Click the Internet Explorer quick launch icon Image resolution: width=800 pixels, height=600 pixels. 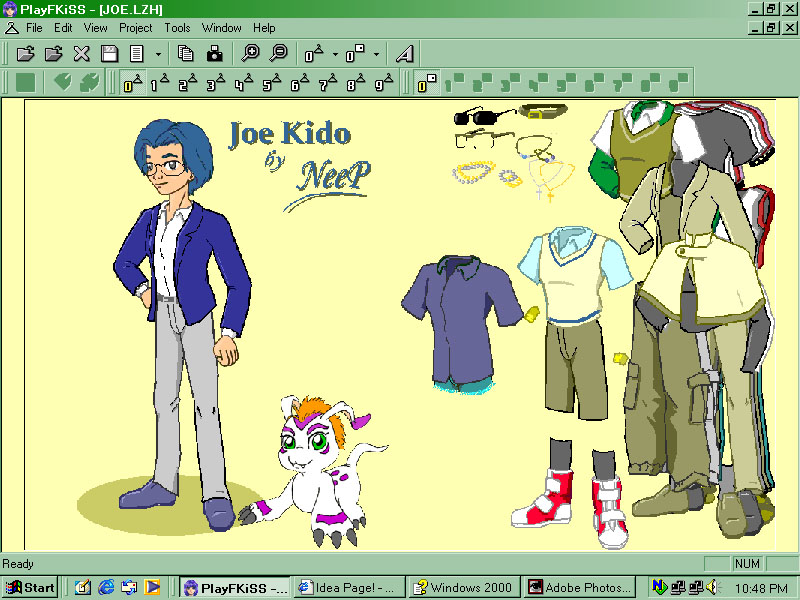[x=106, y=588]
